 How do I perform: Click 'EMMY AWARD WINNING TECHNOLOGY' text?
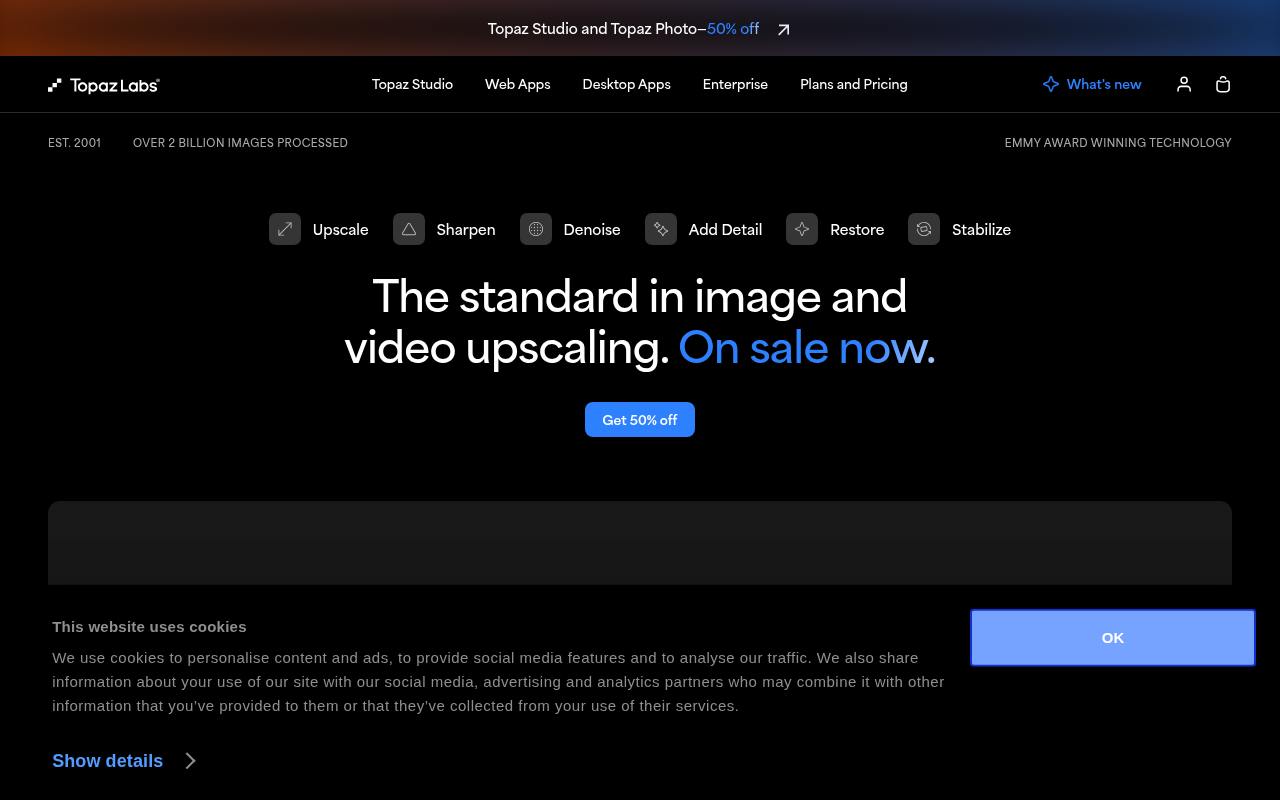1118,143
